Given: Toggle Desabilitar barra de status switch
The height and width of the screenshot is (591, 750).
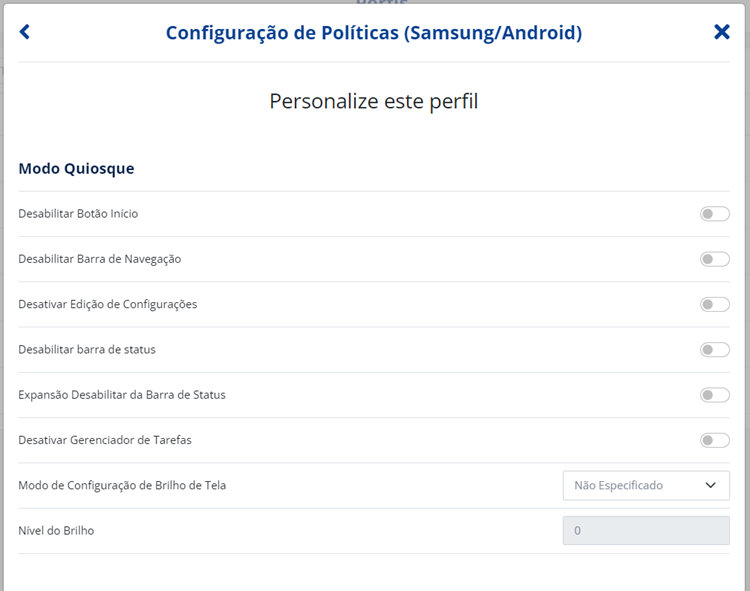Looking at the screenshot, I should click(715, 350).
